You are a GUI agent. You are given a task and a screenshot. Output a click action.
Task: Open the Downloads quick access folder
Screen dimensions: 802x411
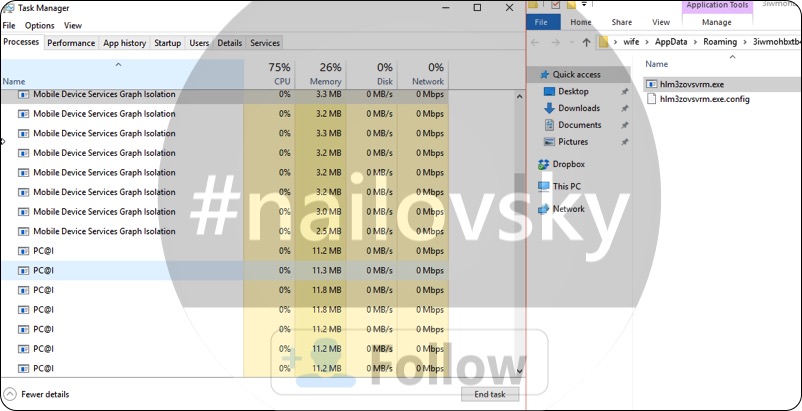point(578,108)
